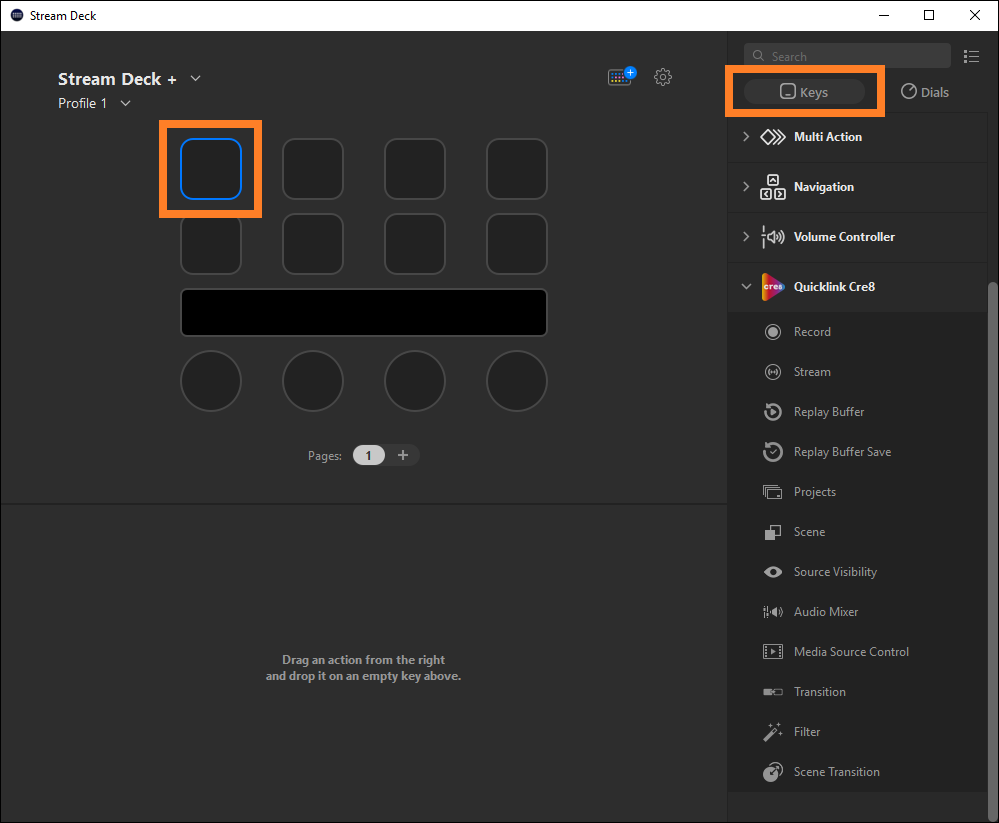Select the highlighted first key slot
The height and width of the screenshot is (823, 999).
pos(211,169)
